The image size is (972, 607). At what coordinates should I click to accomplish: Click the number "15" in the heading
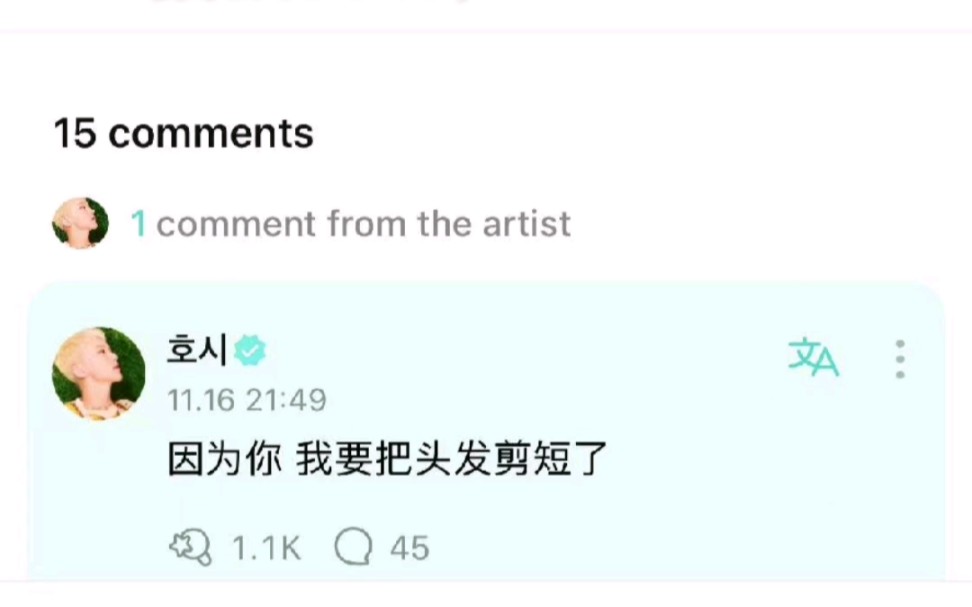75,133
